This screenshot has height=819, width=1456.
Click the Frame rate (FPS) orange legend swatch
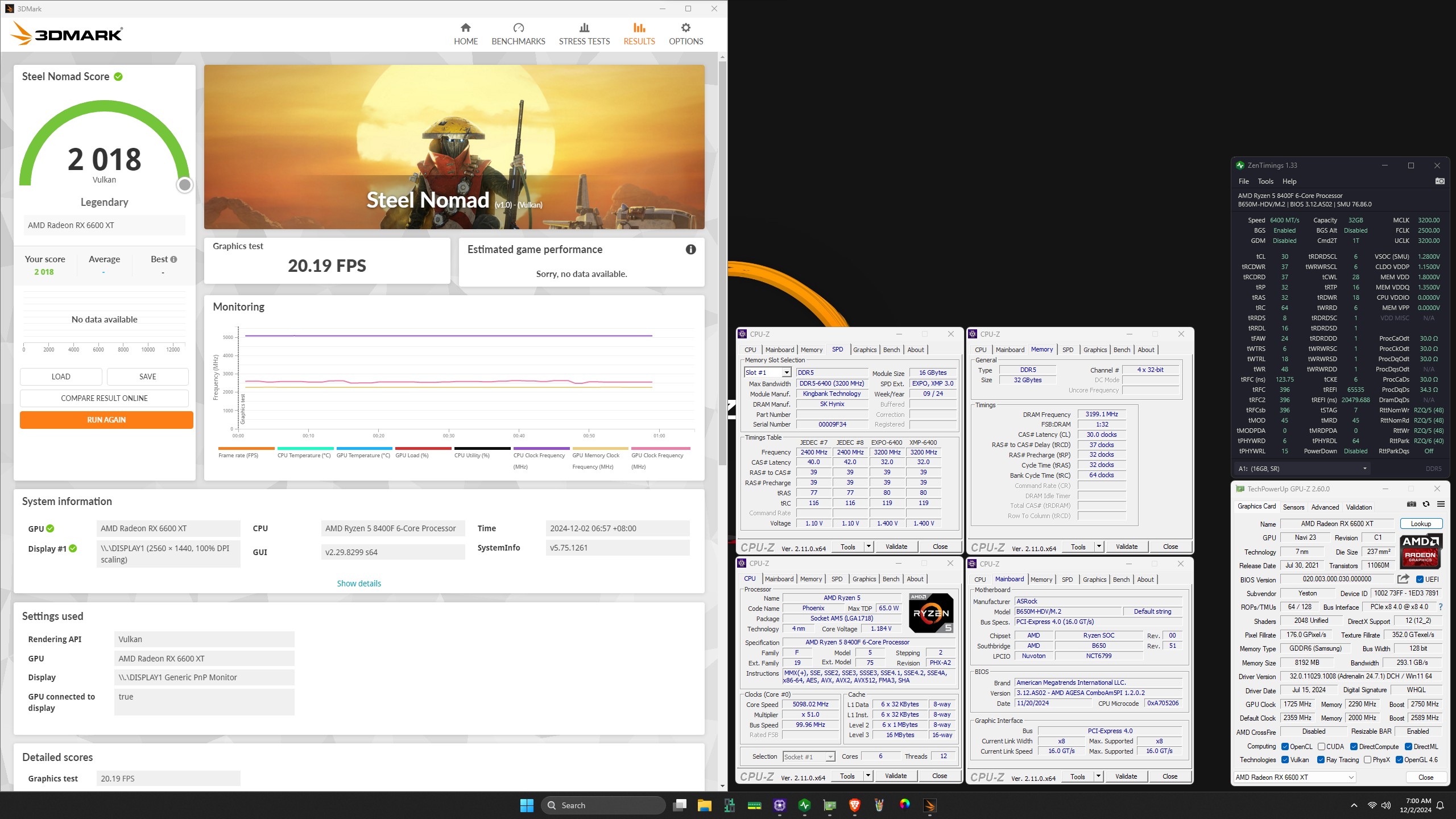point(246,448)
